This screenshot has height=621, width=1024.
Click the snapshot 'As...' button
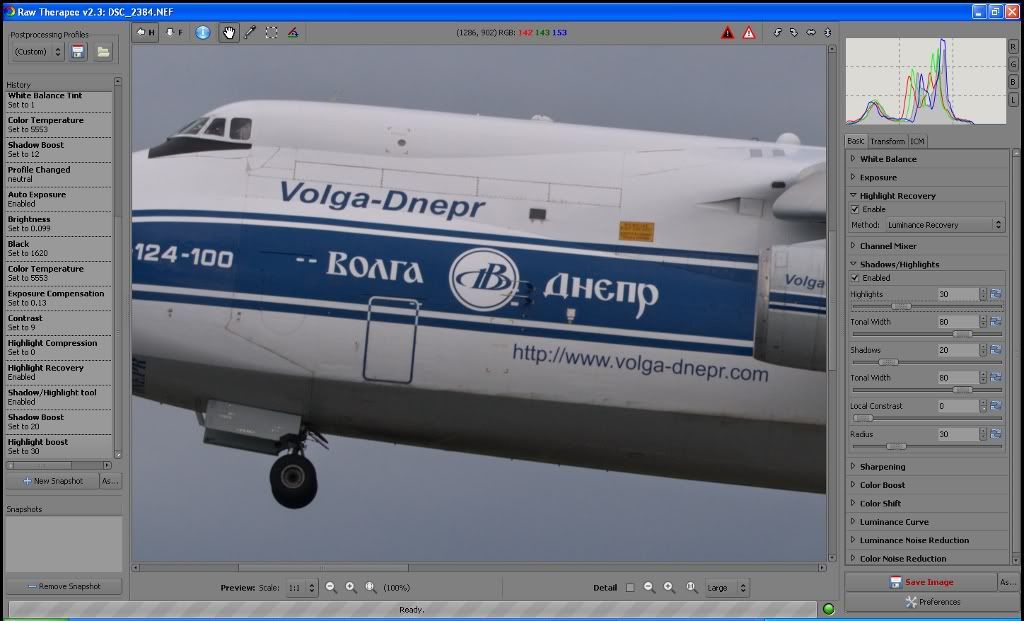[x=110, y=481]
